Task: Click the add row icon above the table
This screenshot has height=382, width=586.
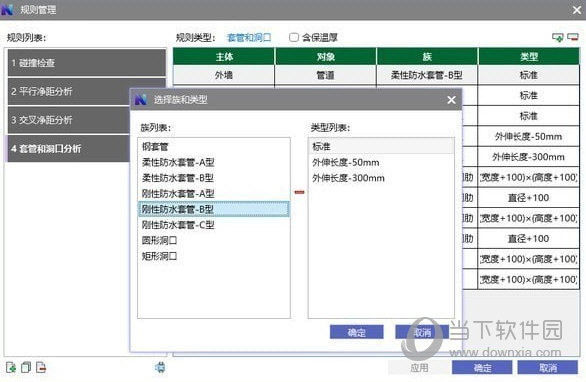Action: [x=558, y=37]
